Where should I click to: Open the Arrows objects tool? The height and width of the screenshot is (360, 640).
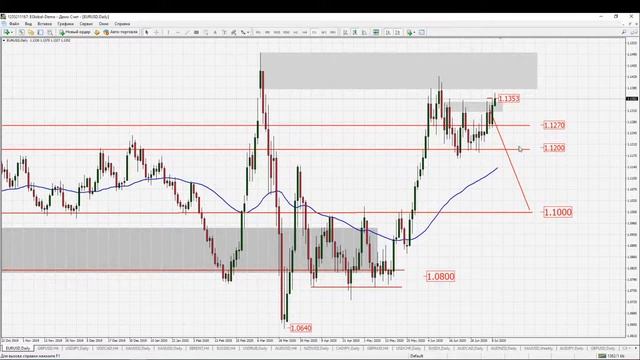(244, 32)
